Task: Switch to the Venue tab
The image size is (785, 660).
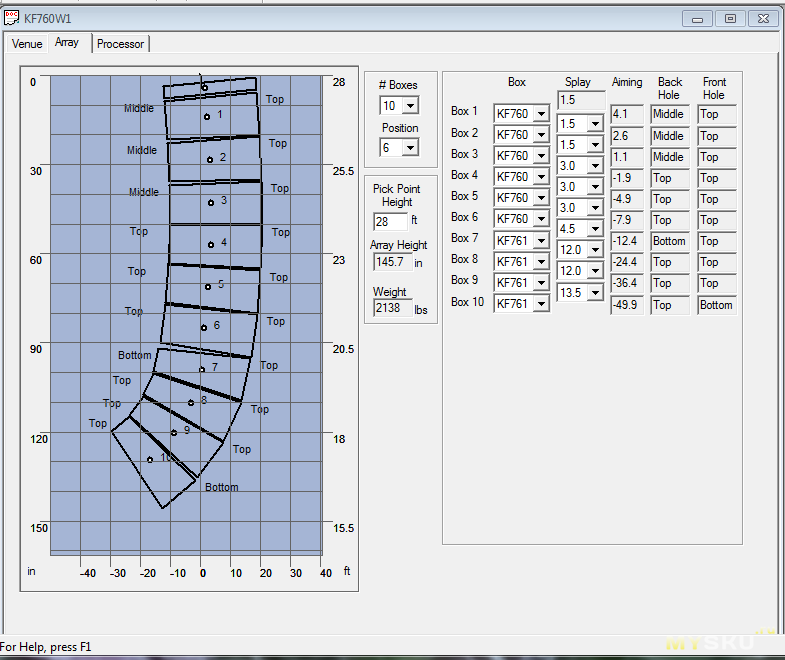Action: (x=27, y=44)
